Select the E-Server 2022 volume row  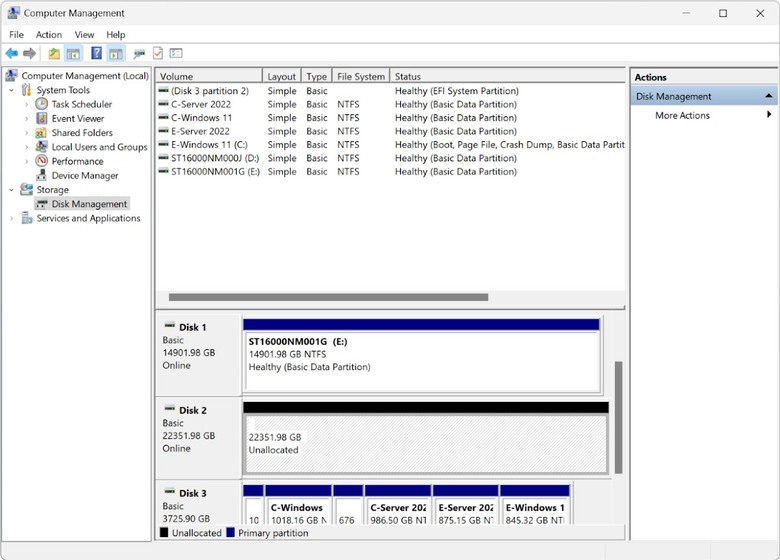390,131
